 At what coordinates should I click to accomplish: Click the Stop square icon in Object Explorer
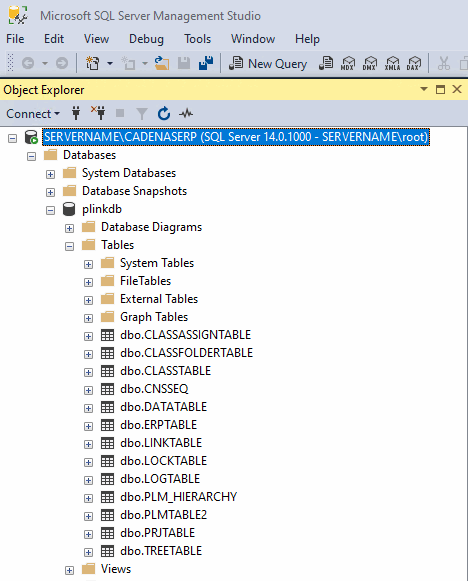(120, 113)
